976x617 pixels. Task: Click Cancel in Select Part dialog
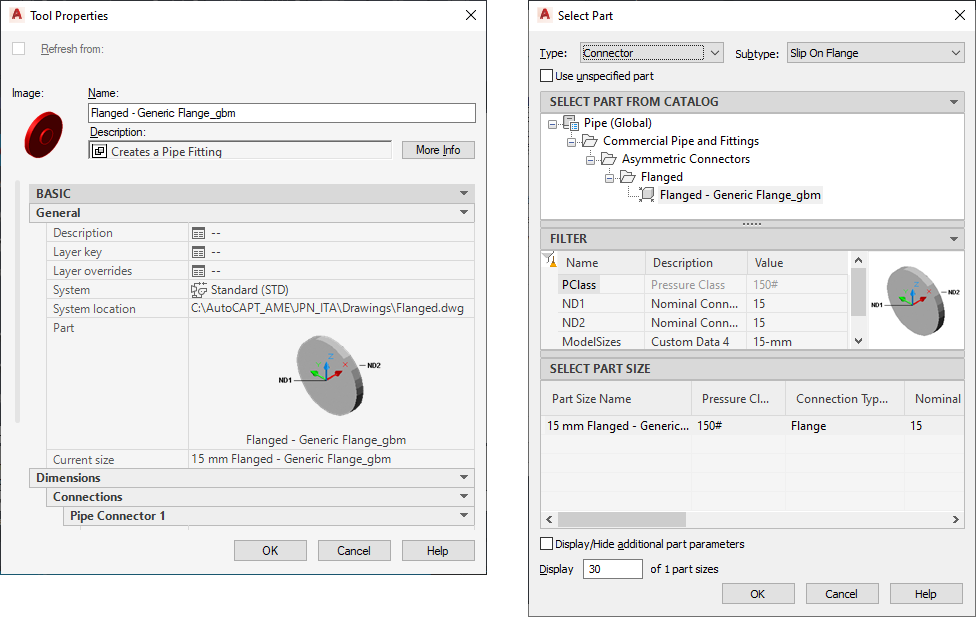pyautogui.click(x=842, y=593)
